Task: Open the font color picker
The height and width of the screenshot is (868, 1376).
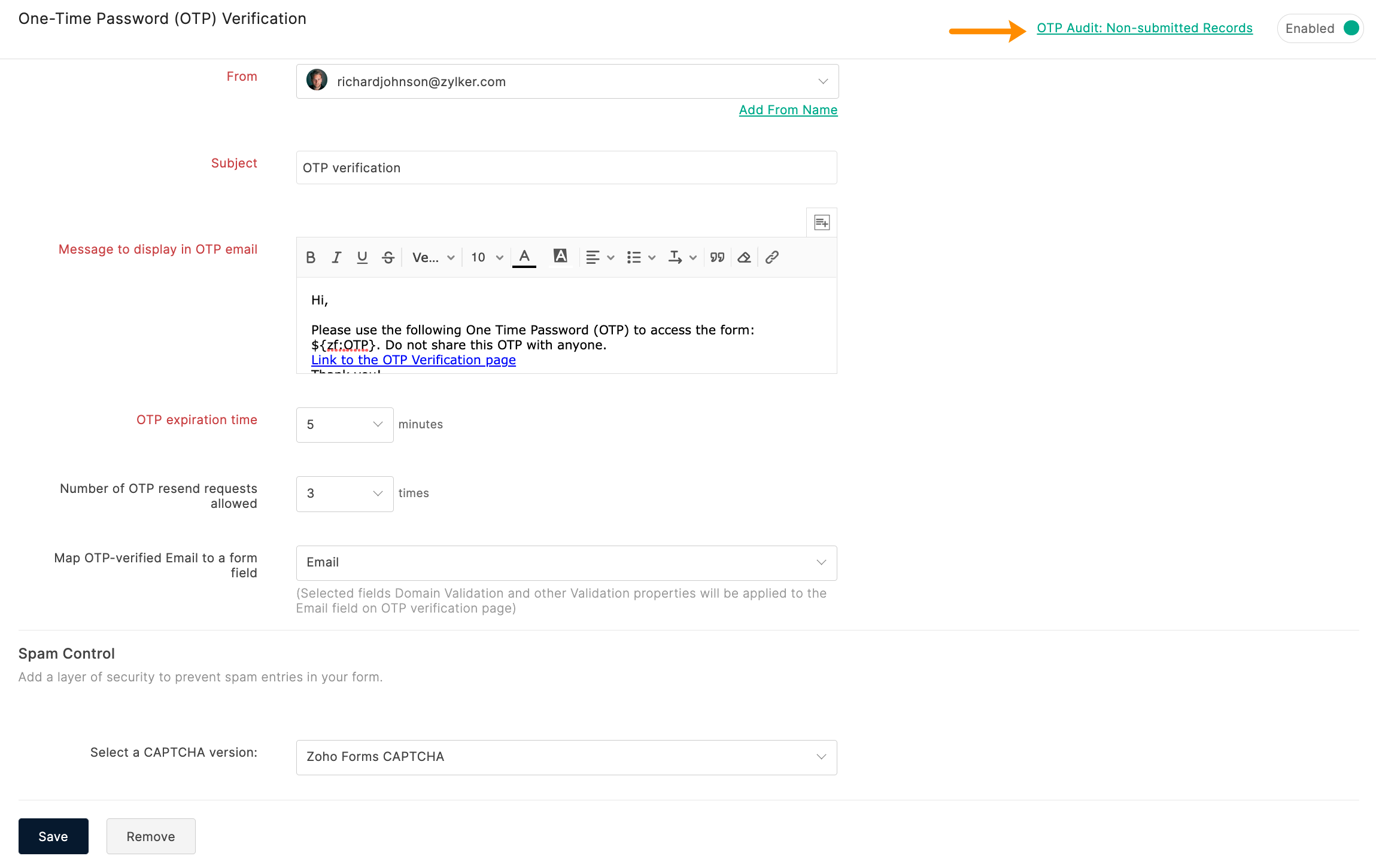Action: pos(524,257)
